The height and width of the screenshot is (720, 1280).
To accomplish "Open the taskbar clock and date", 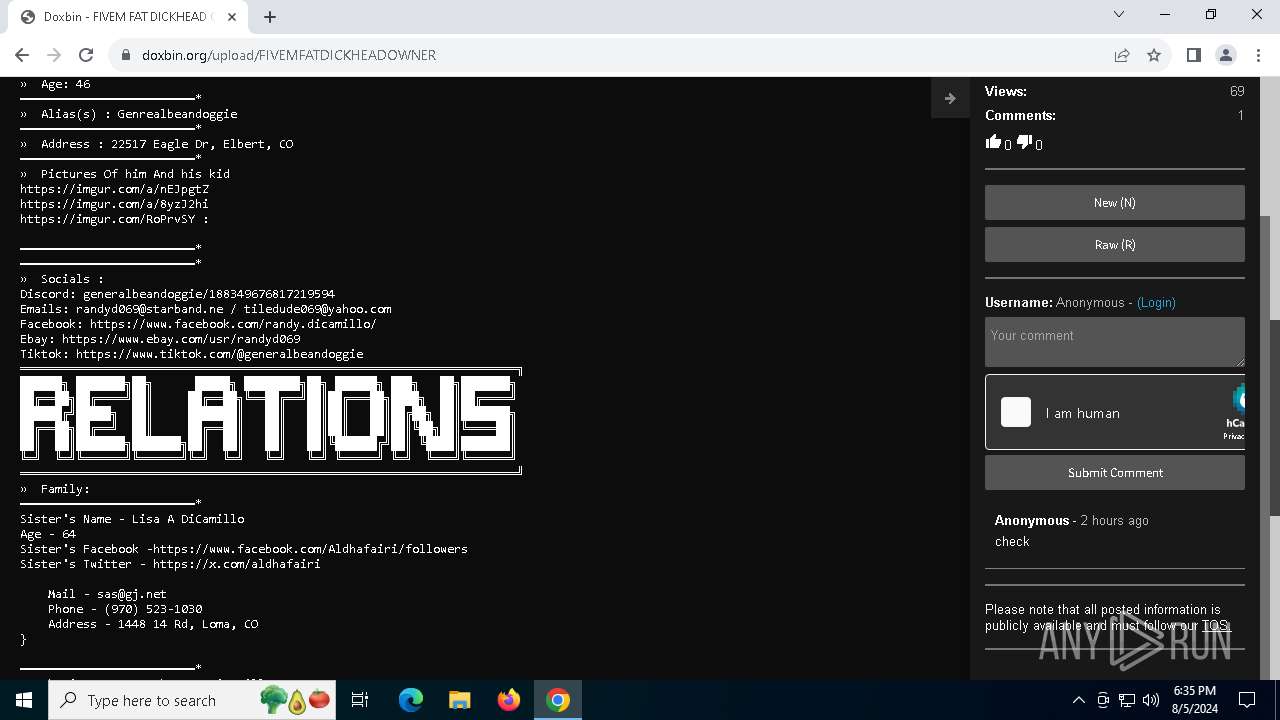I will [1194, 700].
